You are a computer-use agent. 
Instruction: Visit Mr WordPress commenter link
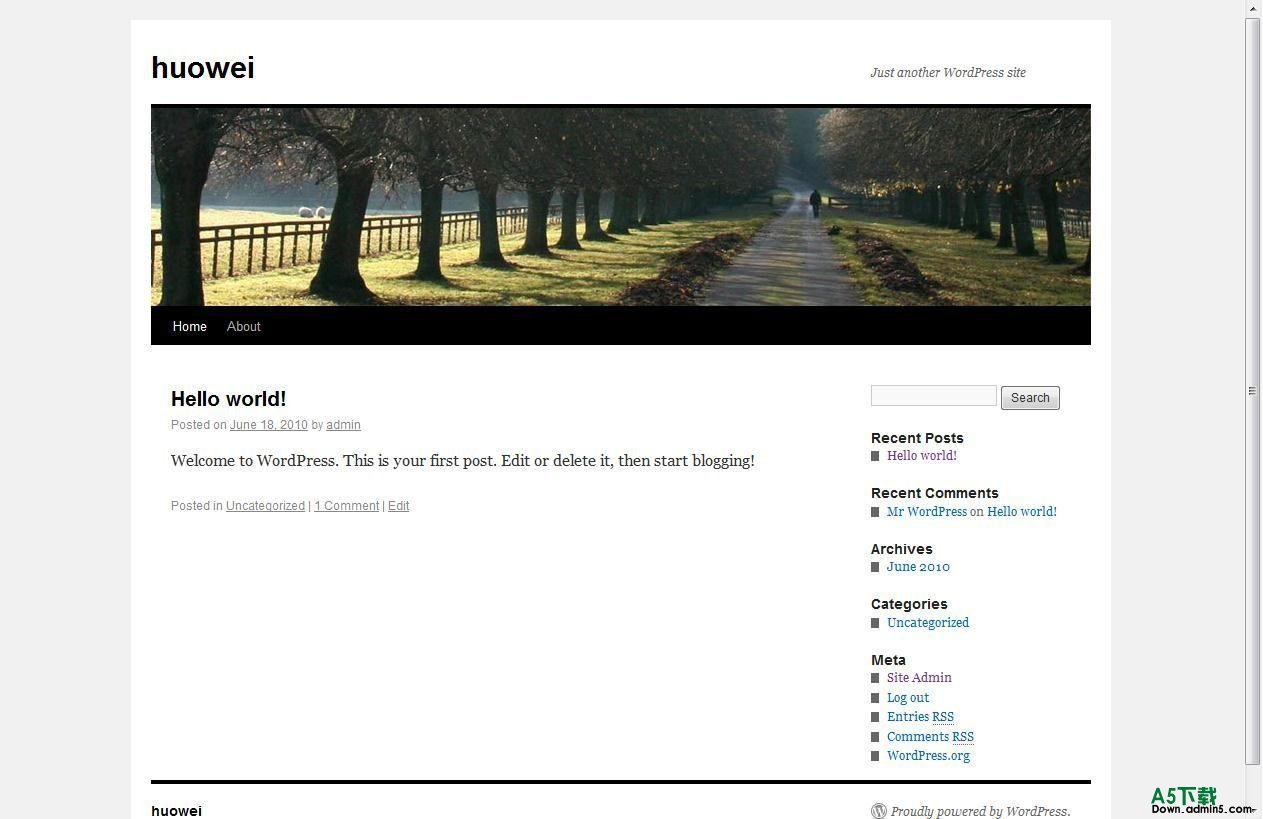point(926,511)
